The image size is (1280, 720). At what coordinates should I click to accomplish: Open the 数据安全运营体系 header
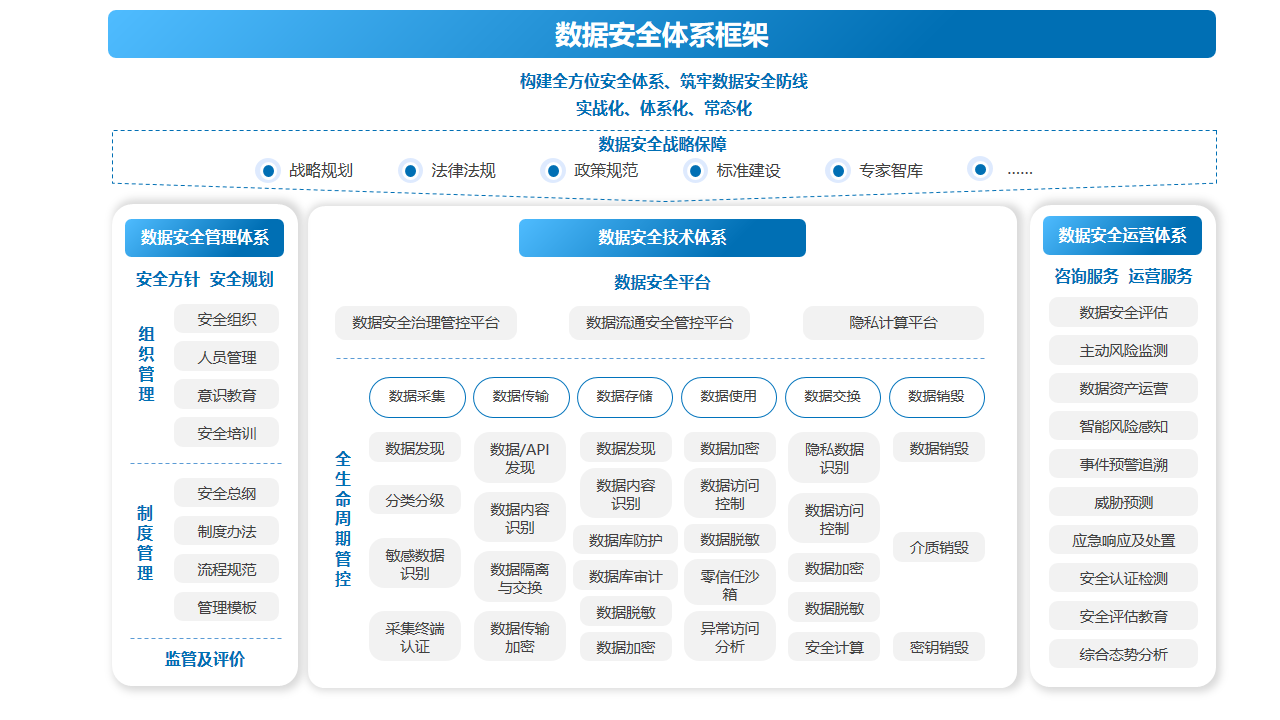coord(1122,236)
